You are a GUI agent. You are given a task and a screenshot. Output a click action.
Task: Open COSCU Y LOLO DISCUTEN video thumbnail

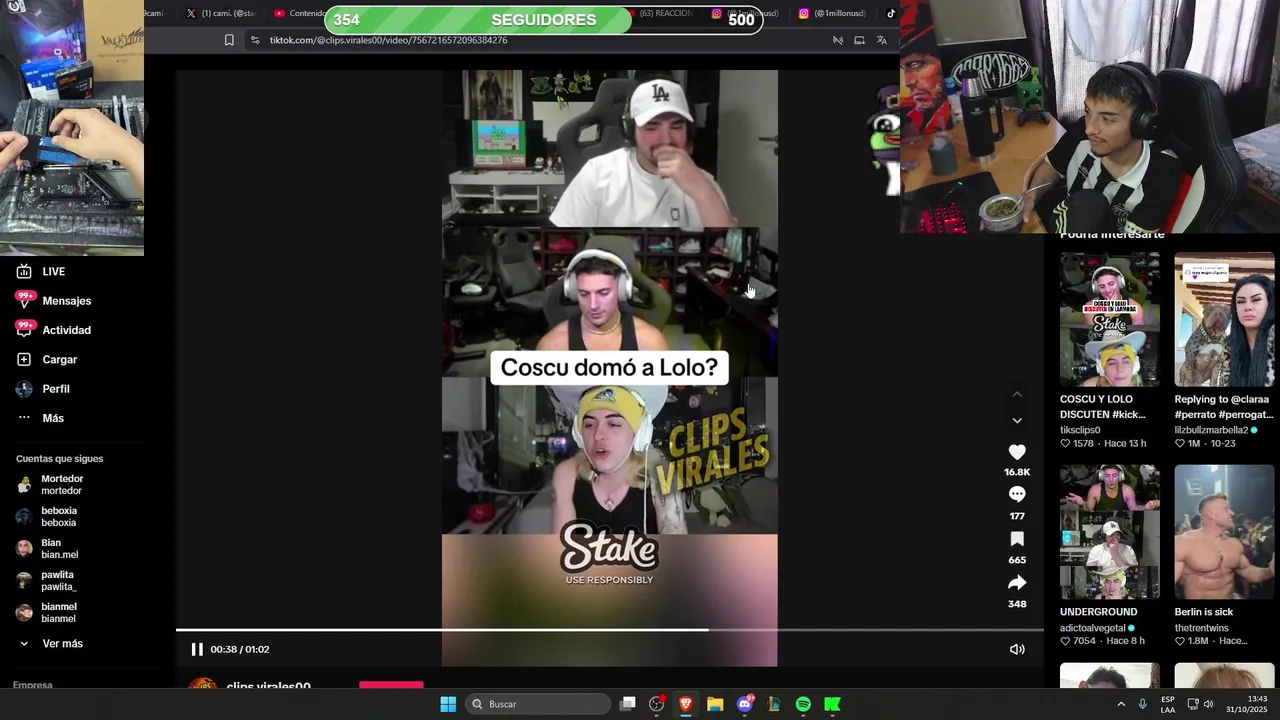point(1110,319)
